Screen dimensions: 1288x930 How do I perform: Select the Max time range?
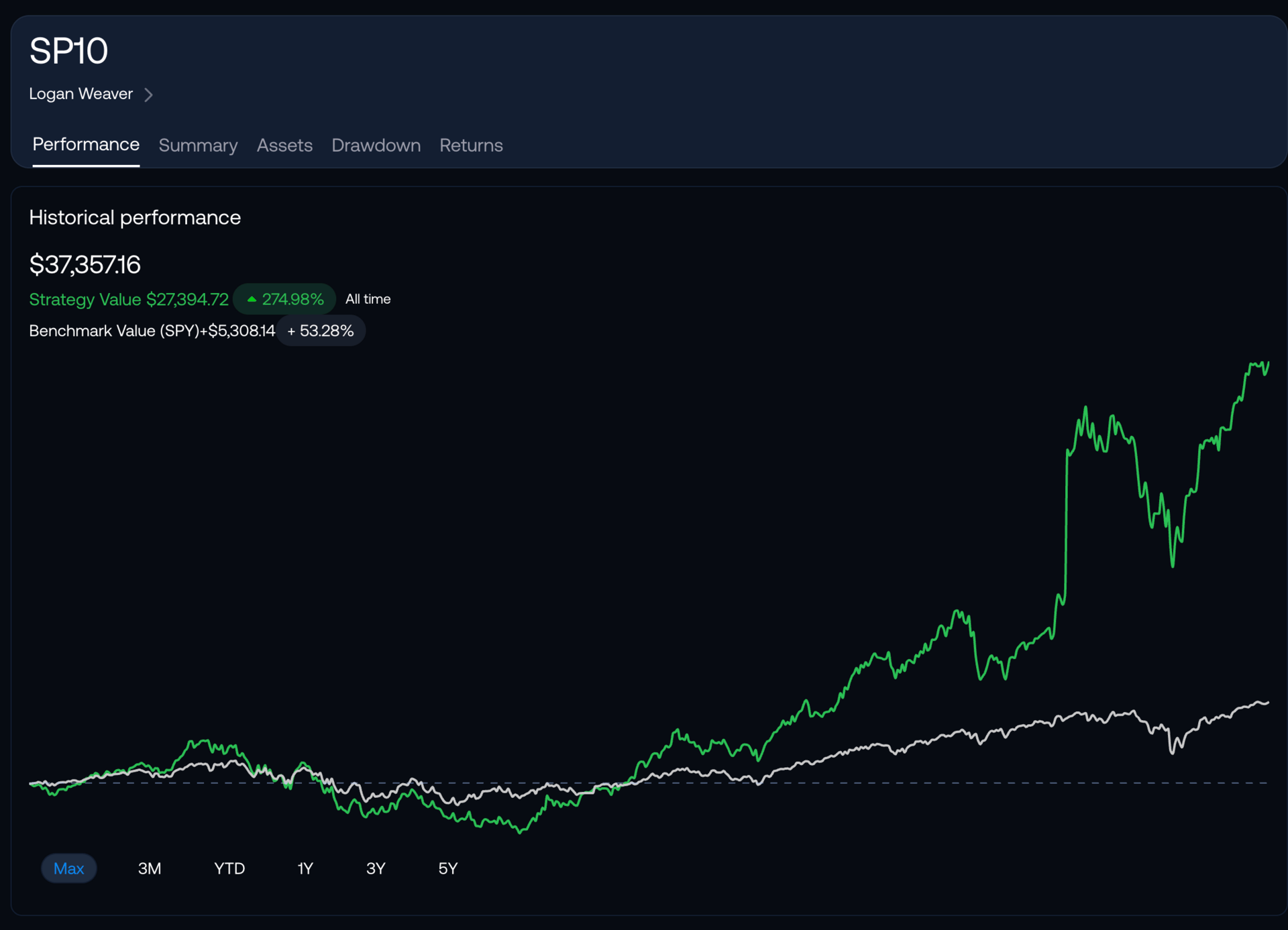68,868
